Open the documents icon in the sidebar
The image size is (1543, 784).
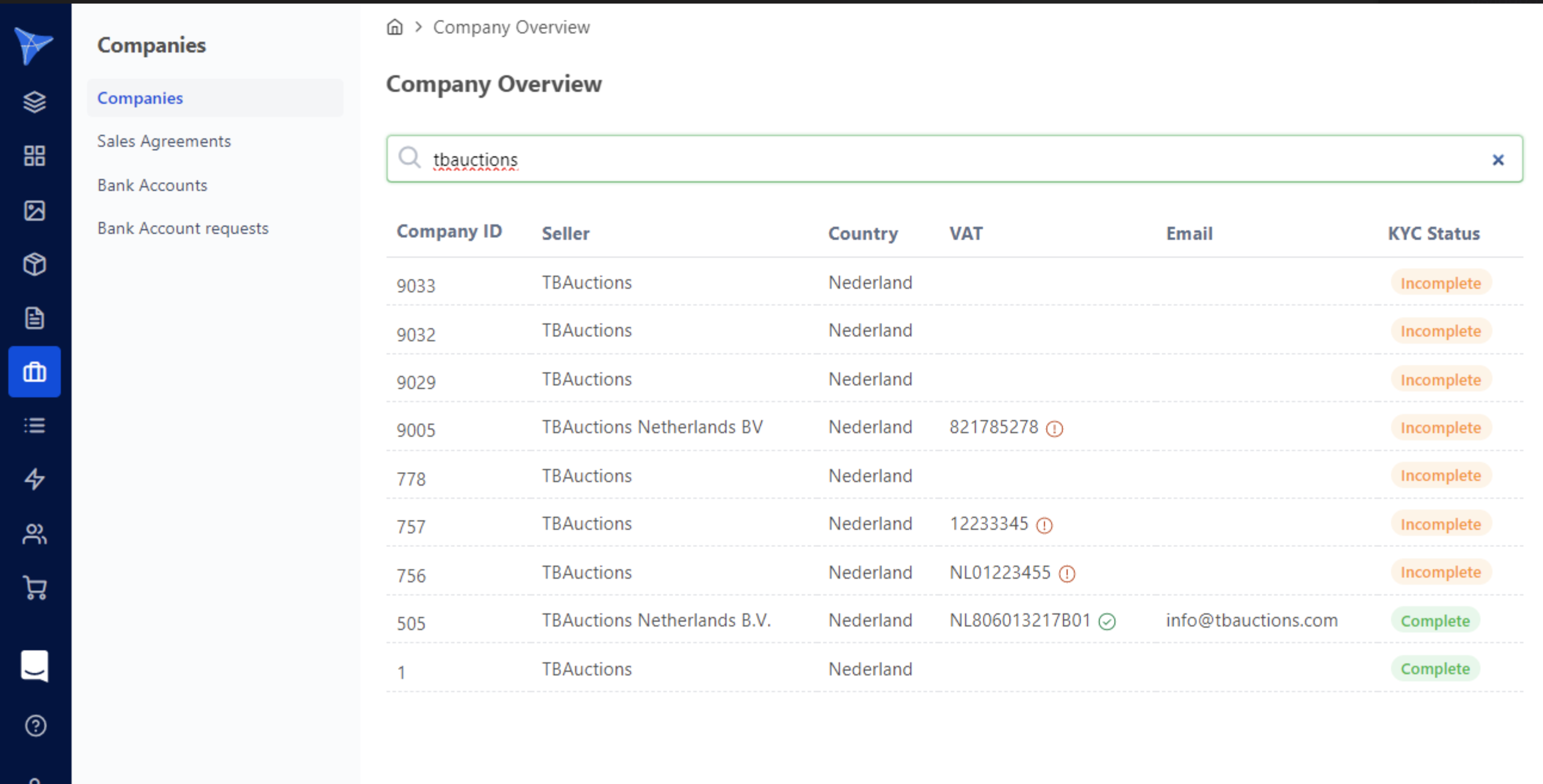[x=34, y=318]
